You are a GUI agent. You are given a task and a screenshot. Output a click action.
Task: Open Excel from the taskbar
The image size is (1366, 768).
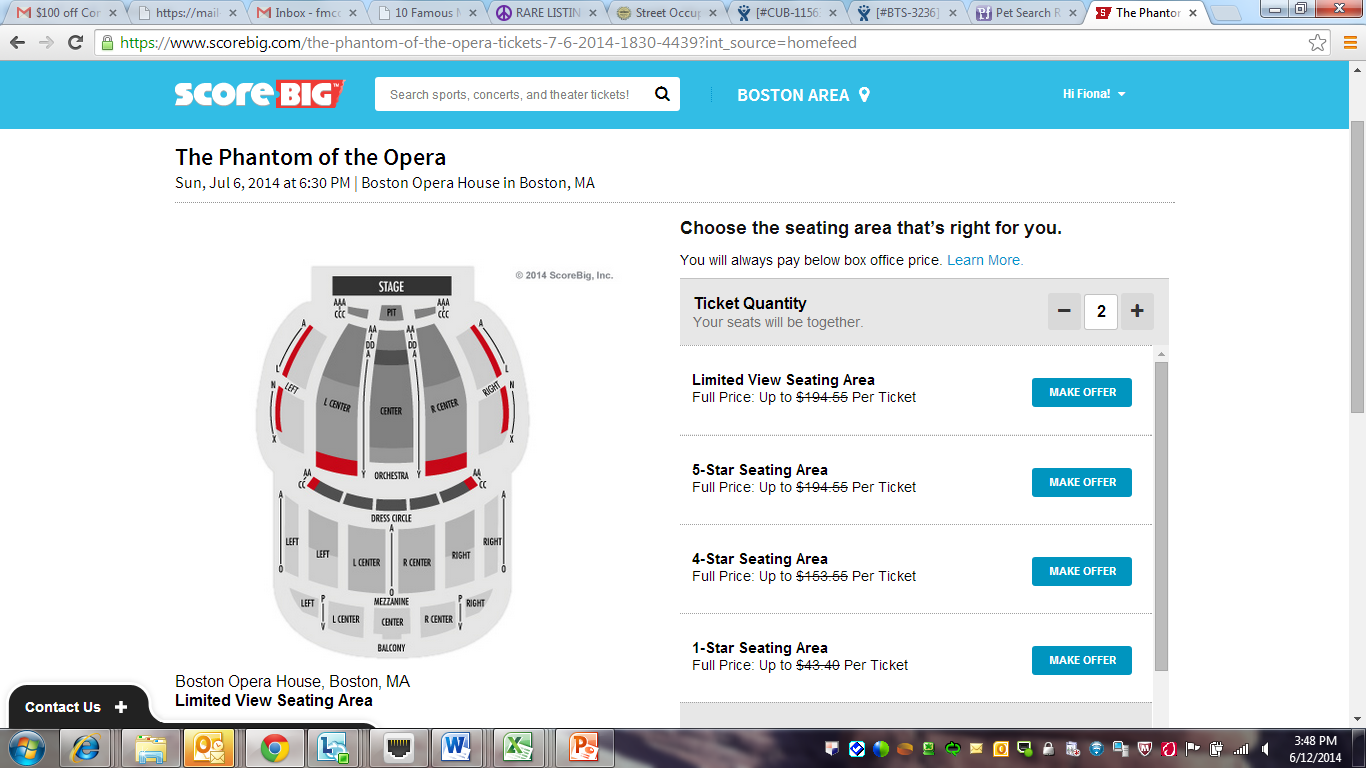pyautogui.click(x=516, y=747)
